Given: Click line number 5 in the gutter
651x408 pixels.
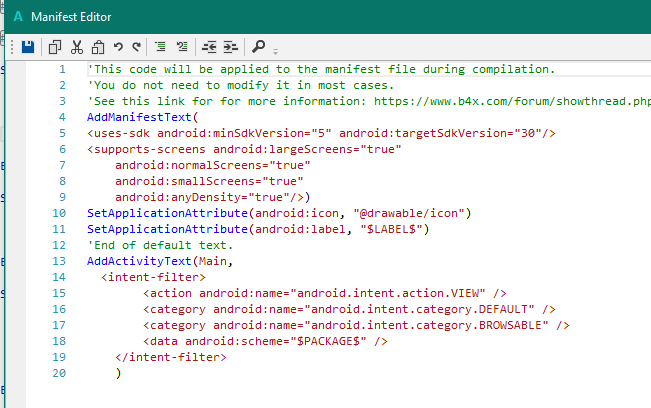Looking at the screenshot, I should coord(62,133).
